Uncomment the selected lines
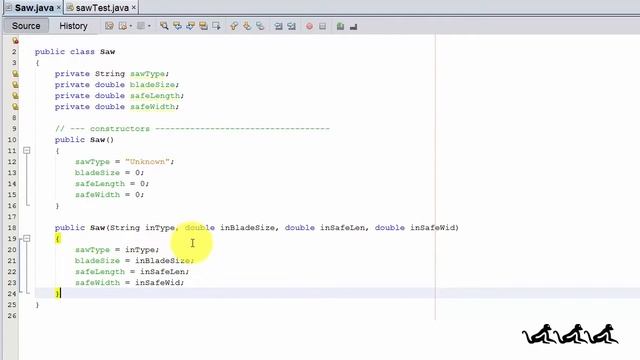Image resolution: width=640 pixels, height=360 pixels. click(353, 26)
